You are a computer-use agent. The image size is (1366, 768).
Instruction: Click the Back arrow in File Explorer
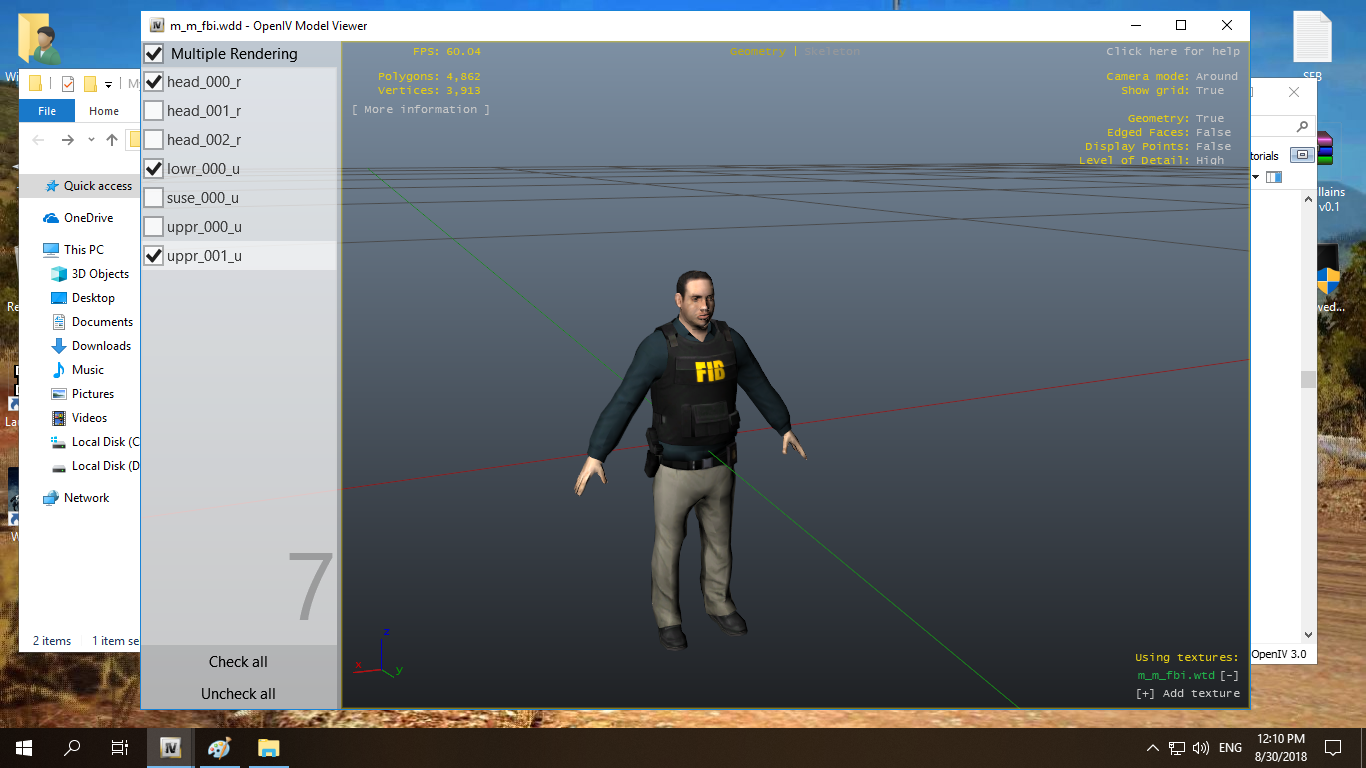pyautogui.click(x=39, y=140)
